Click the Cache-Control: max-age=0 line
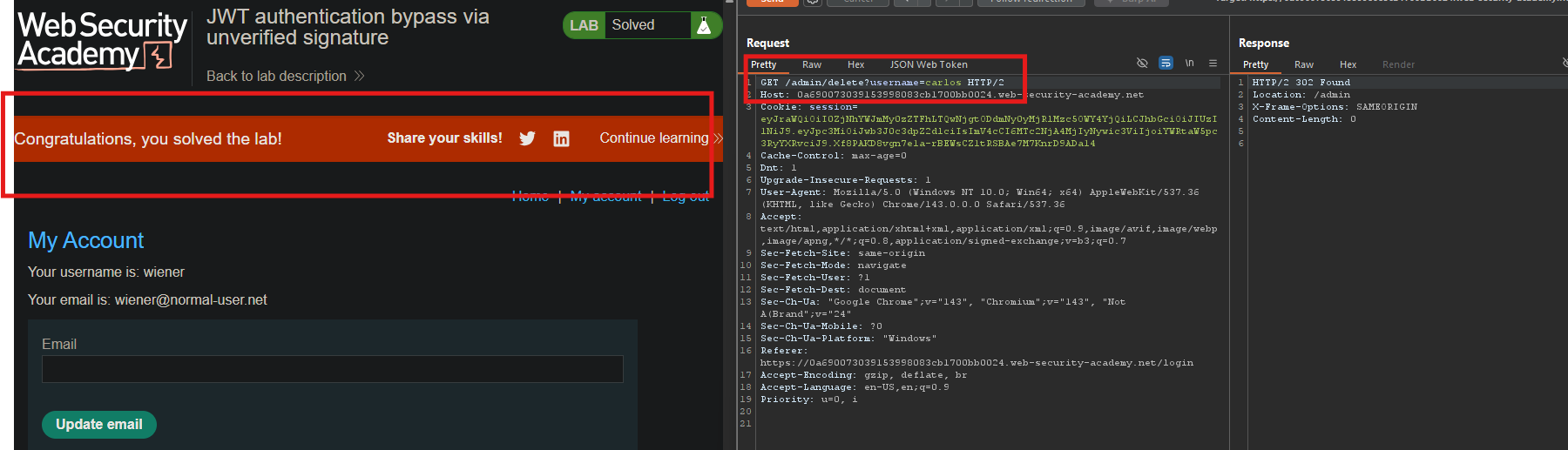Screen dimensions: 1568x450 (833, 156)
